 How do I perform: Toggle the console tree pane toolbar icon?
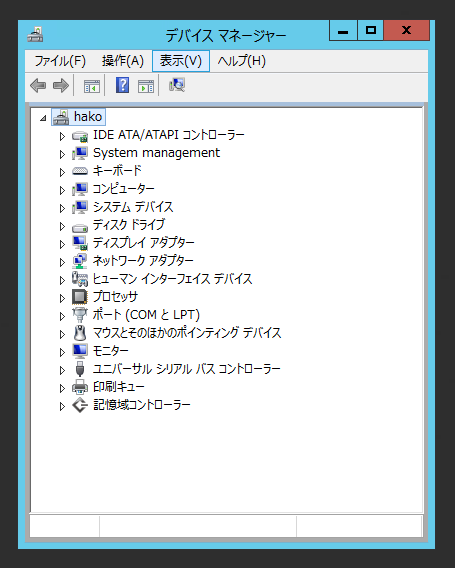pos(92,86)
